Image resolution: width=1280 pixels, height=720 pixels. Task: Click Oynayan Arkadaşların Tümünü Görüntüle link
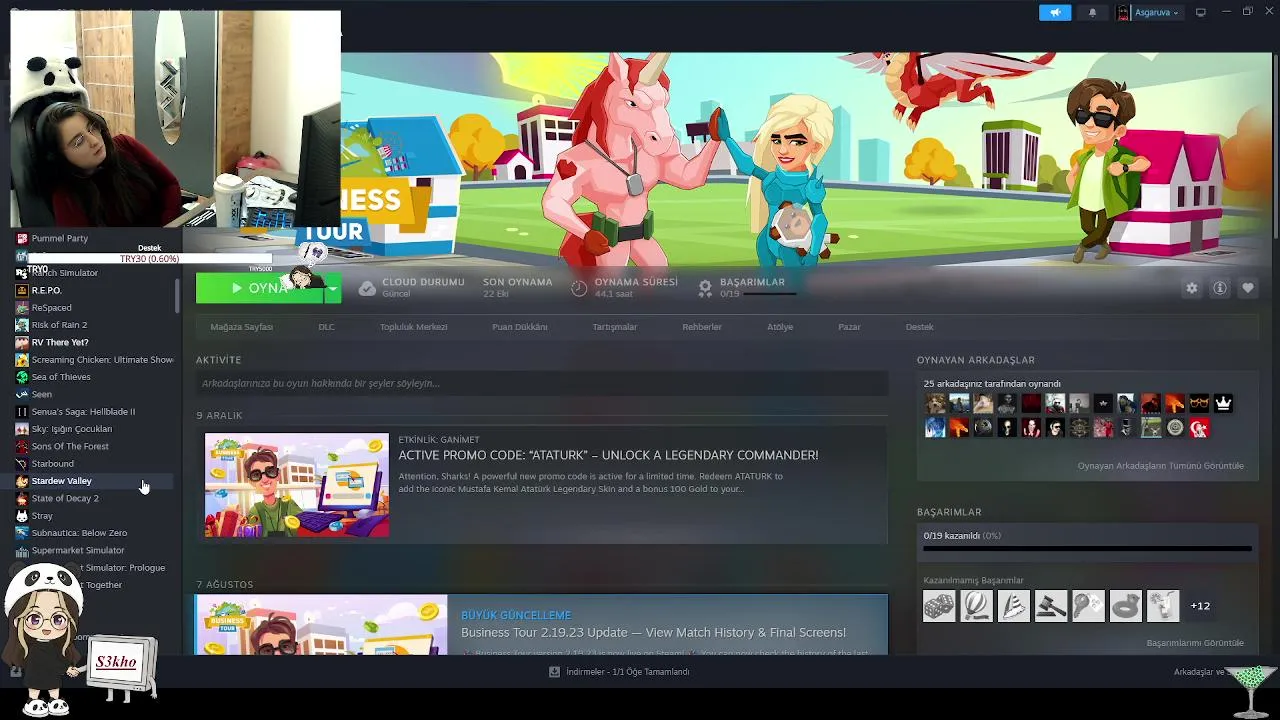1160,466
